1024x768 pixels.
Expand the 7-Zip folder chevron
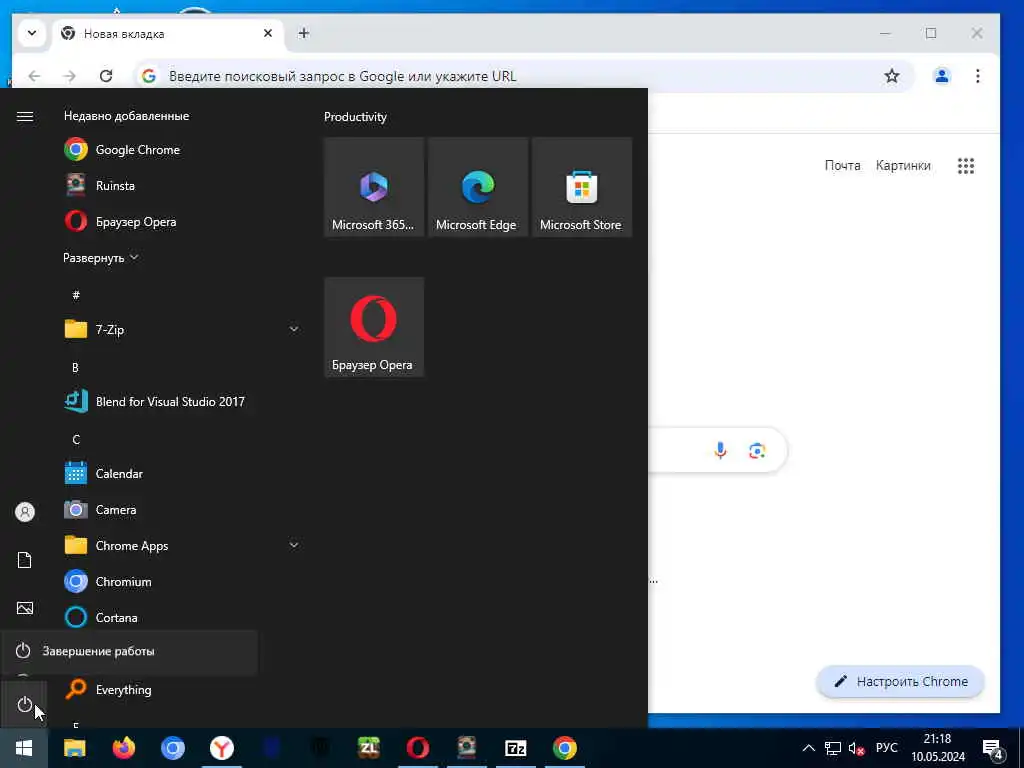point(294,329)
